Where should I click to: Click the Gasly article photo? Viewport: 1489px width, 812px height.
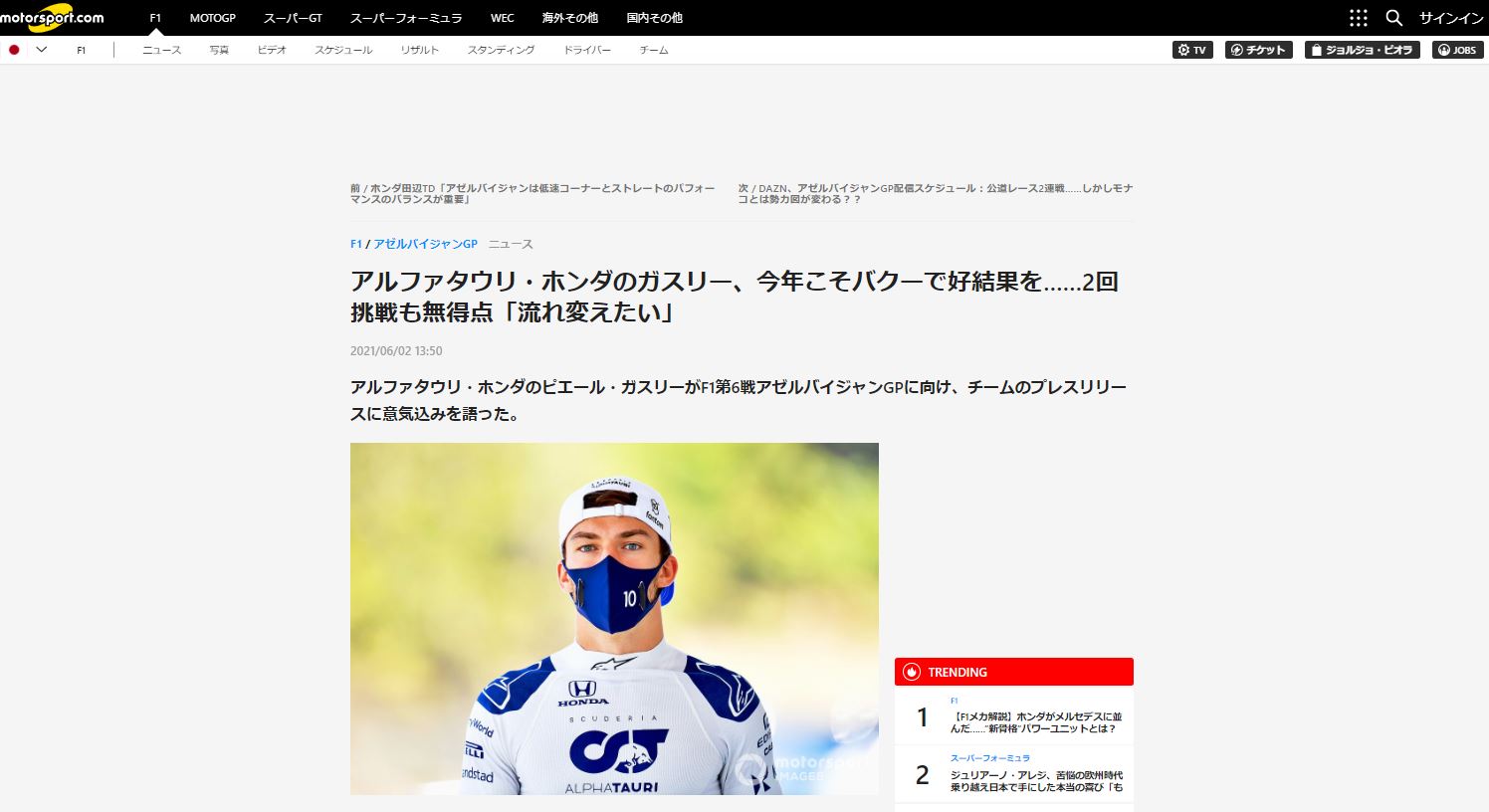tap(614, 618)
